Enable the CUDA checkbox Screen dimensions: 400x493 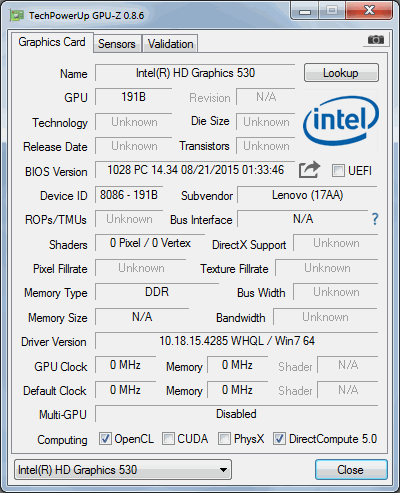(168, 439)
